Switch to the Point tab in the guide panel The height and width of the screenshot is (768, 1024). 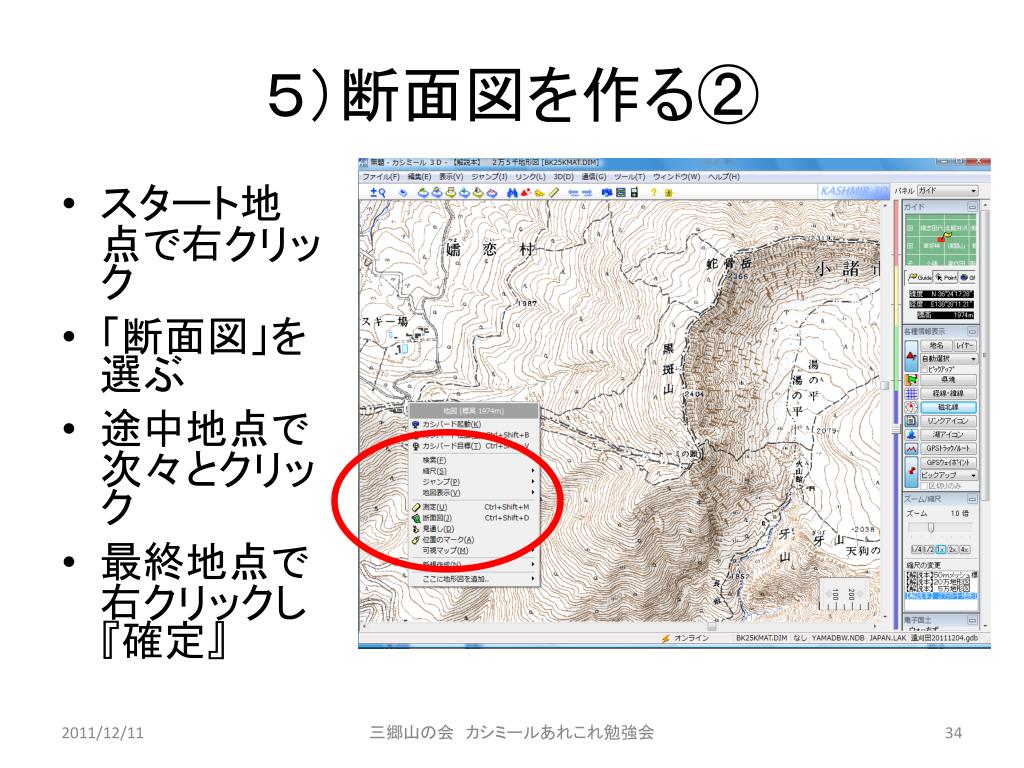pyautogui.click(x=946, y=278)
